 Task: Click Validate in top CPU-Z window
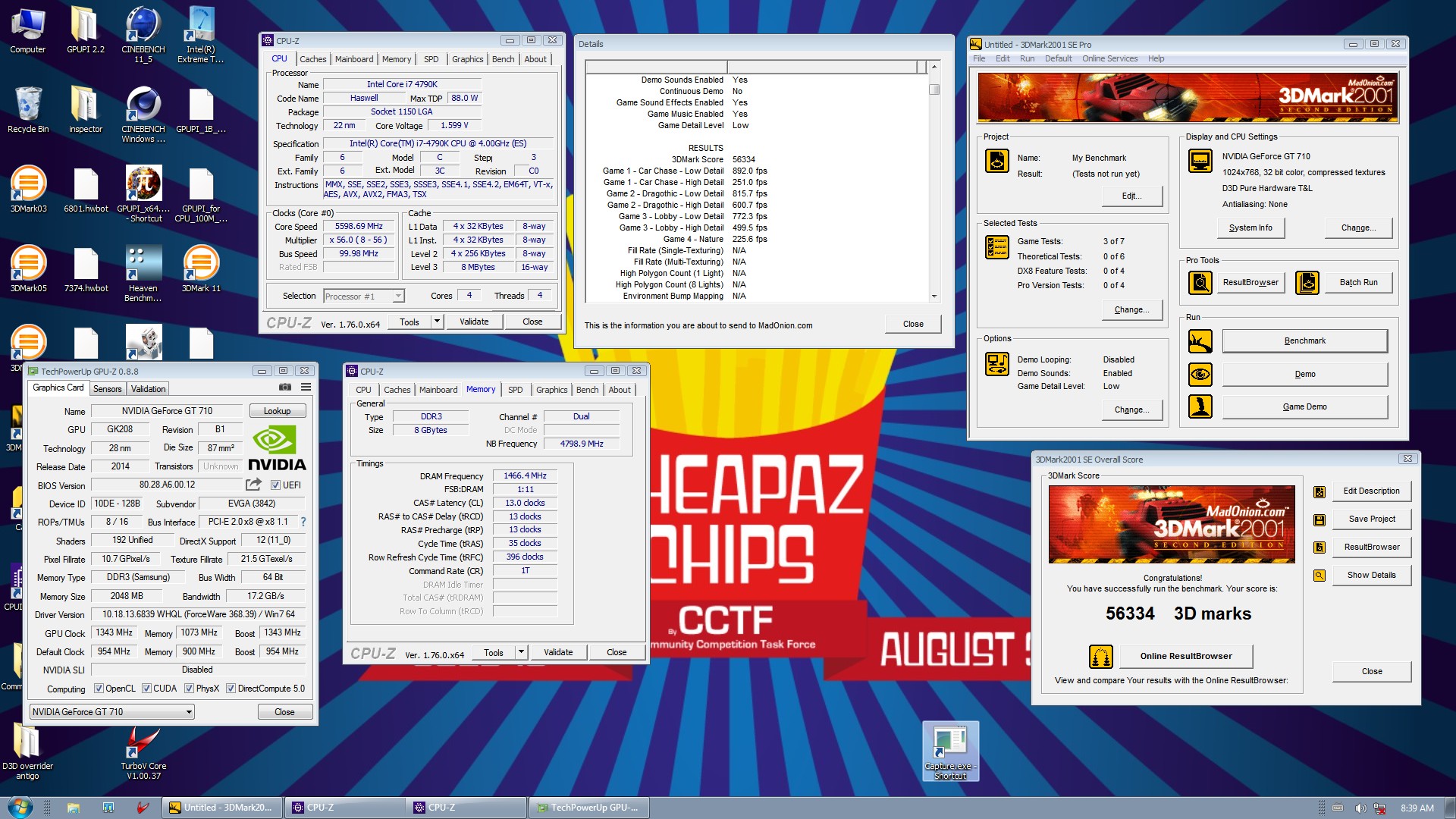[x=474, y=322]
